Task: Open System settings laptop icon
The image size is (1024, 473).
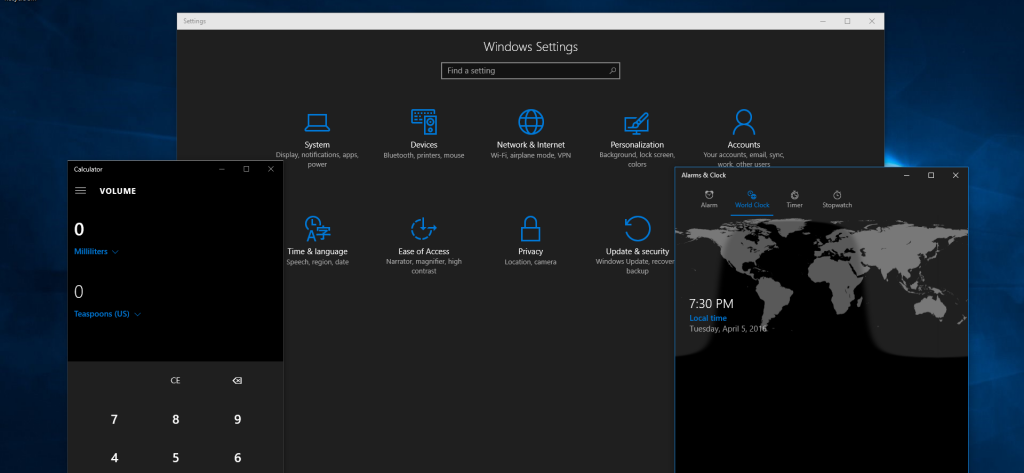Action: click(x=317, y=122)
